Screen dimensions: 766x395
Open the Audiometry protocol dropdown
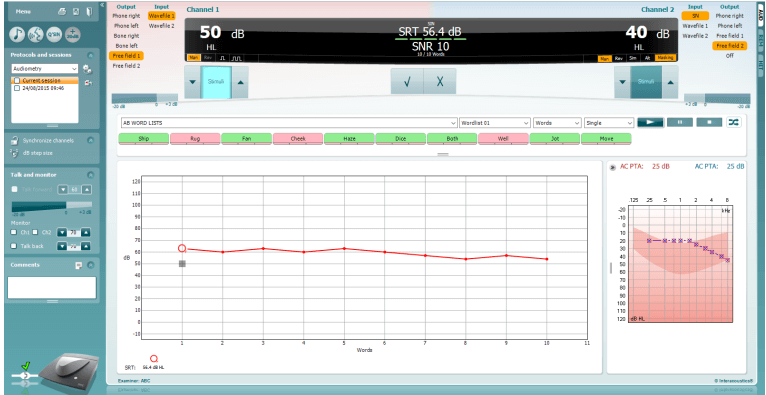tap(44, 69)
